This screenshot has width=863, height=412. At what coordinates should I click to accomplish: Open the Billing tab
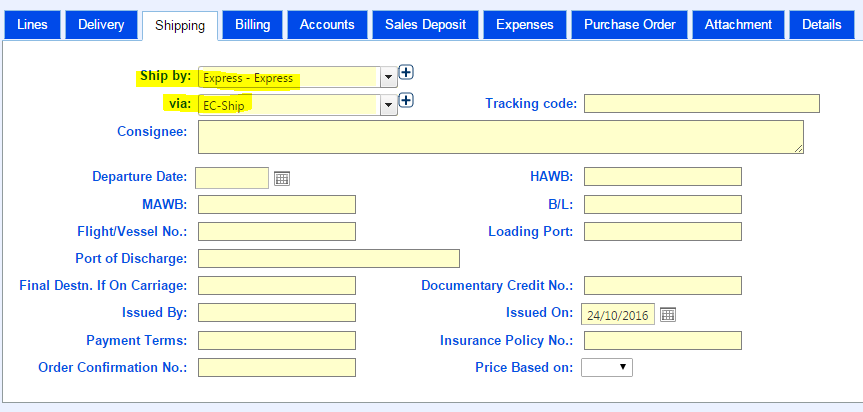[x=253, y=25]
